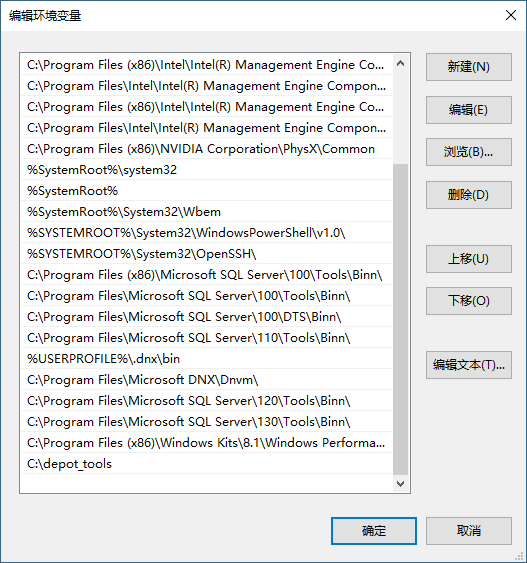The height and width of the screenshot is (563, 527).
Task: Select the bare %SystemRoot% entry
Action: tap(206, 191)
